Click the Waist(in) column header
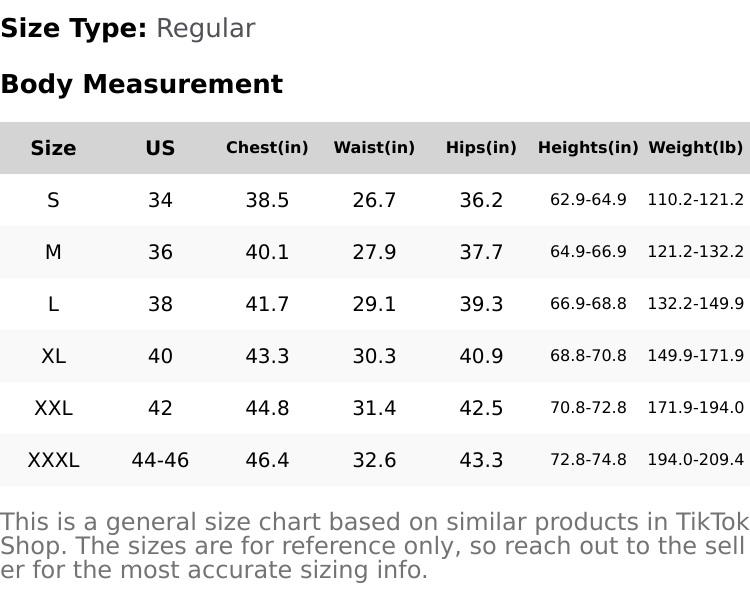This screenshot has height=606, width=750. pyautogui.click(x=374, y=148)
